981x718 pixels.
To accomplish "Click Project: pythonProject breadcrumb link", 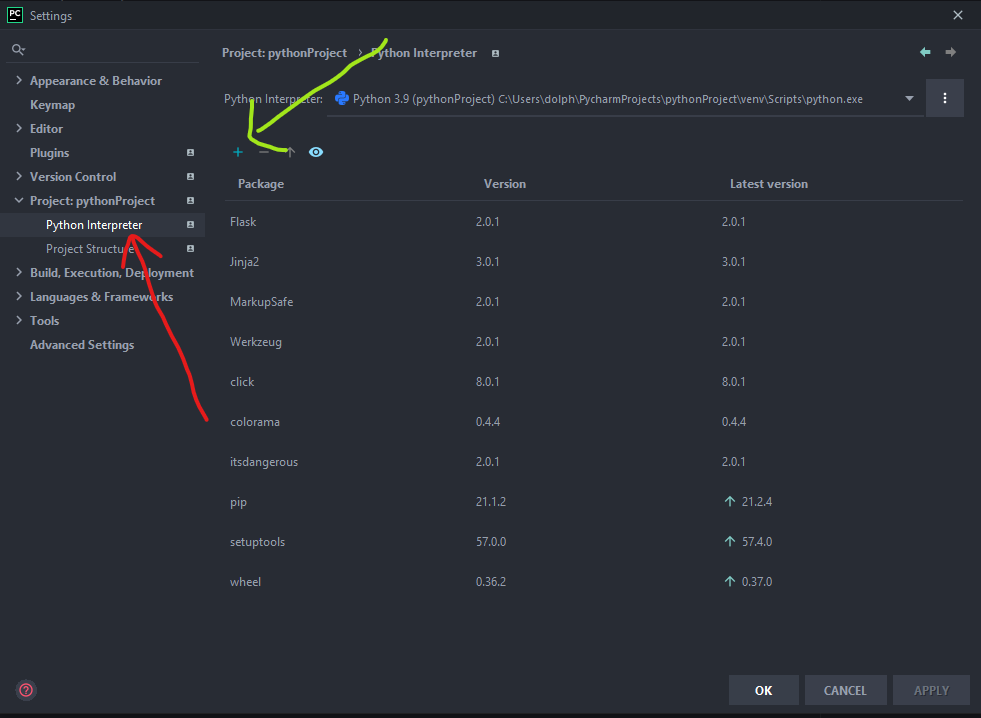I will (x=284, y=53).
